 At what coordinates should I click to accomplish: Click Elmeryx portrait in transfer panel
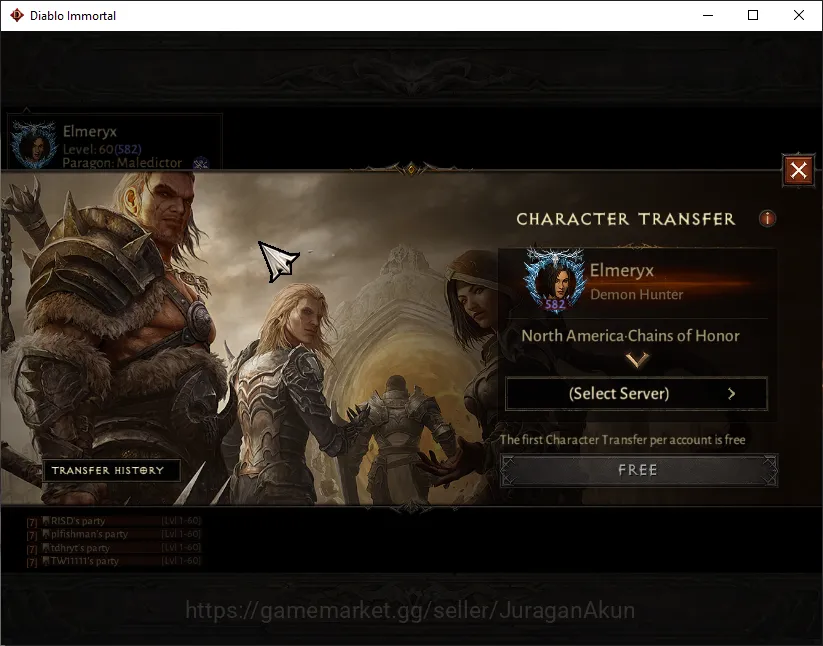pyautogui.click(x=555, y=281)
